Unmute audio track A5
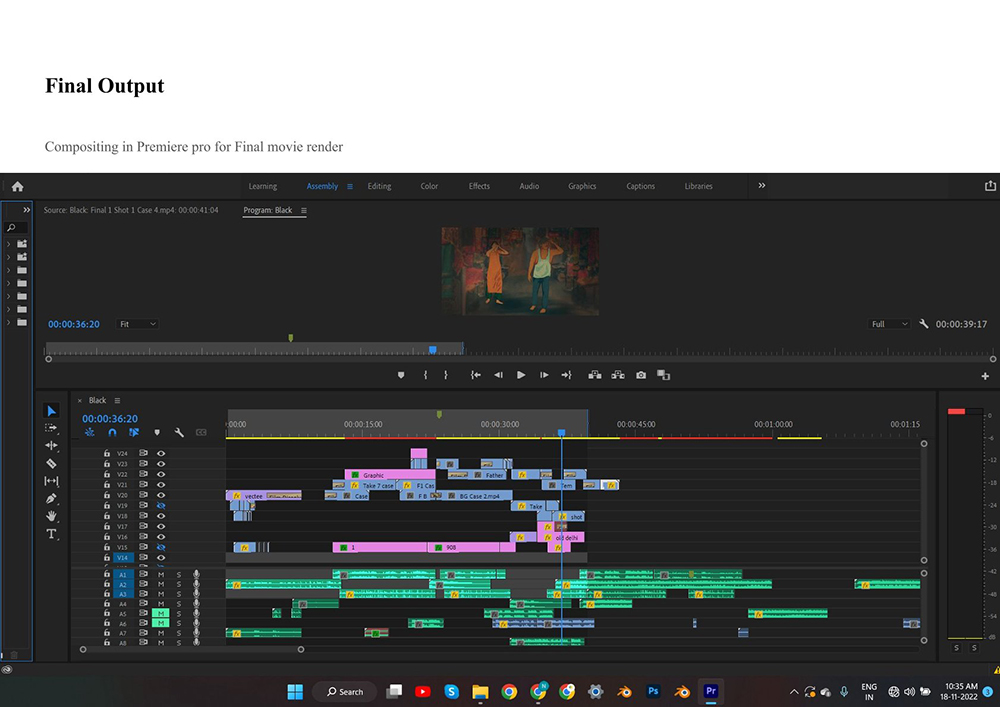 160,614
